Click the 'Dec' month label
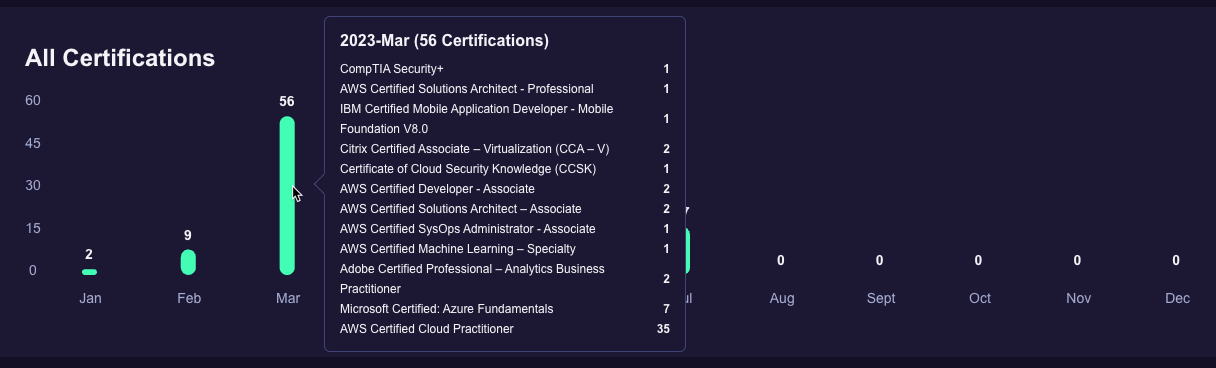This screenshot has width=1216, height=368. (1177, 298)
